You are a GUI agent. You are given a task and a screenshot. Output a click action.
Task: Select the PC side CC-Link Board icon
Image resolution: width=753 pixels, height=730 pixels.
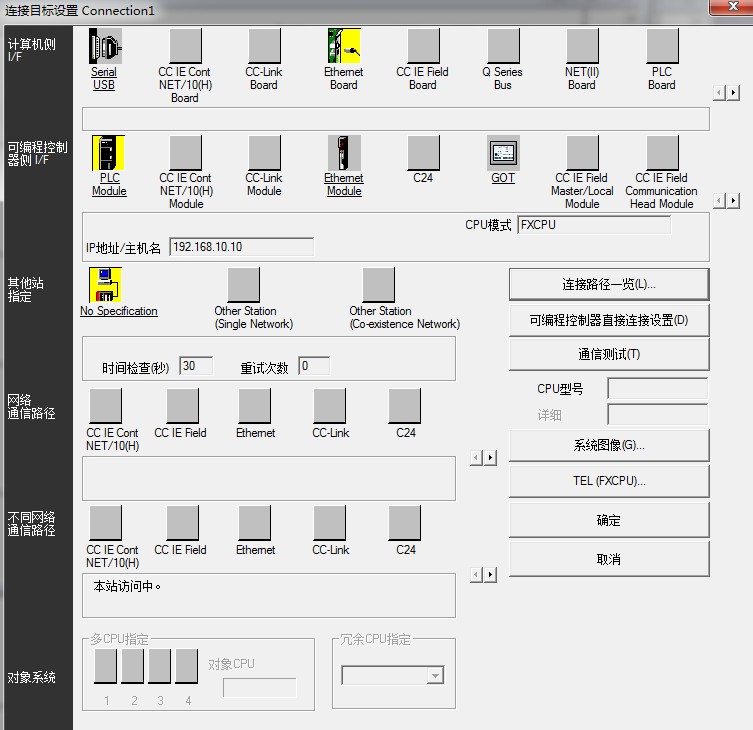point(264,46)
